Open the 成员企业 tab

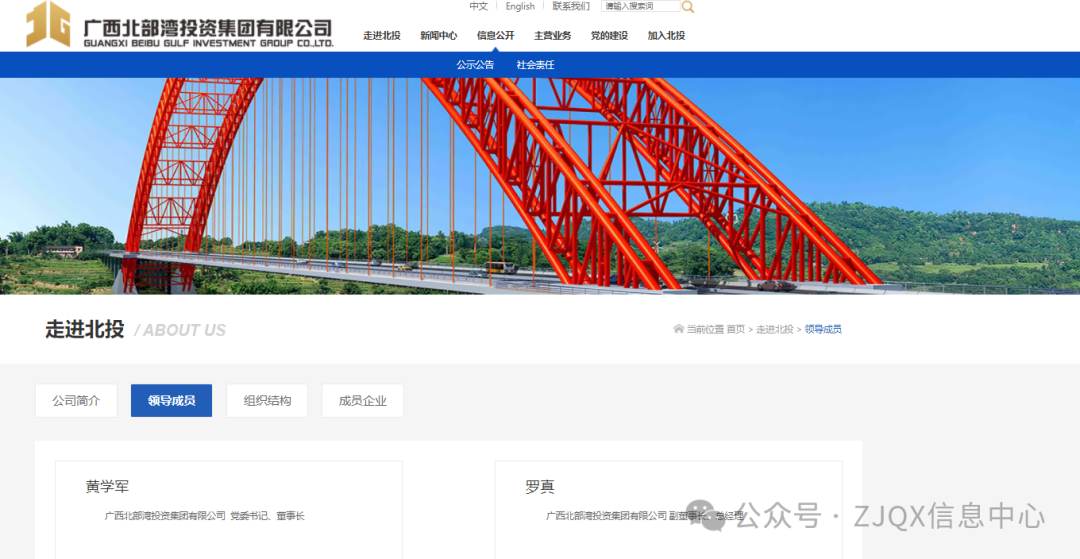(362, 401)
